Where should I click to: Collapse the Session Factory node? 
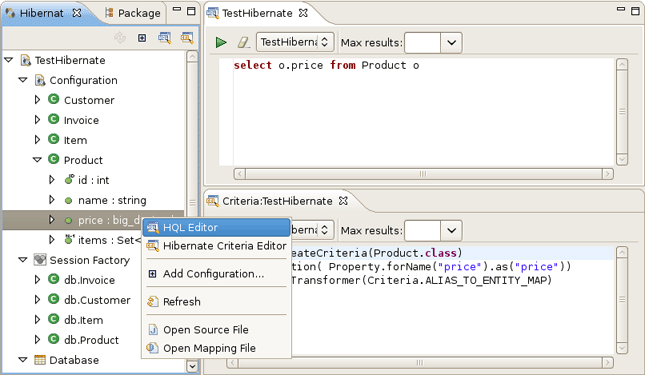pyautogui.click(x=23, y=260)
